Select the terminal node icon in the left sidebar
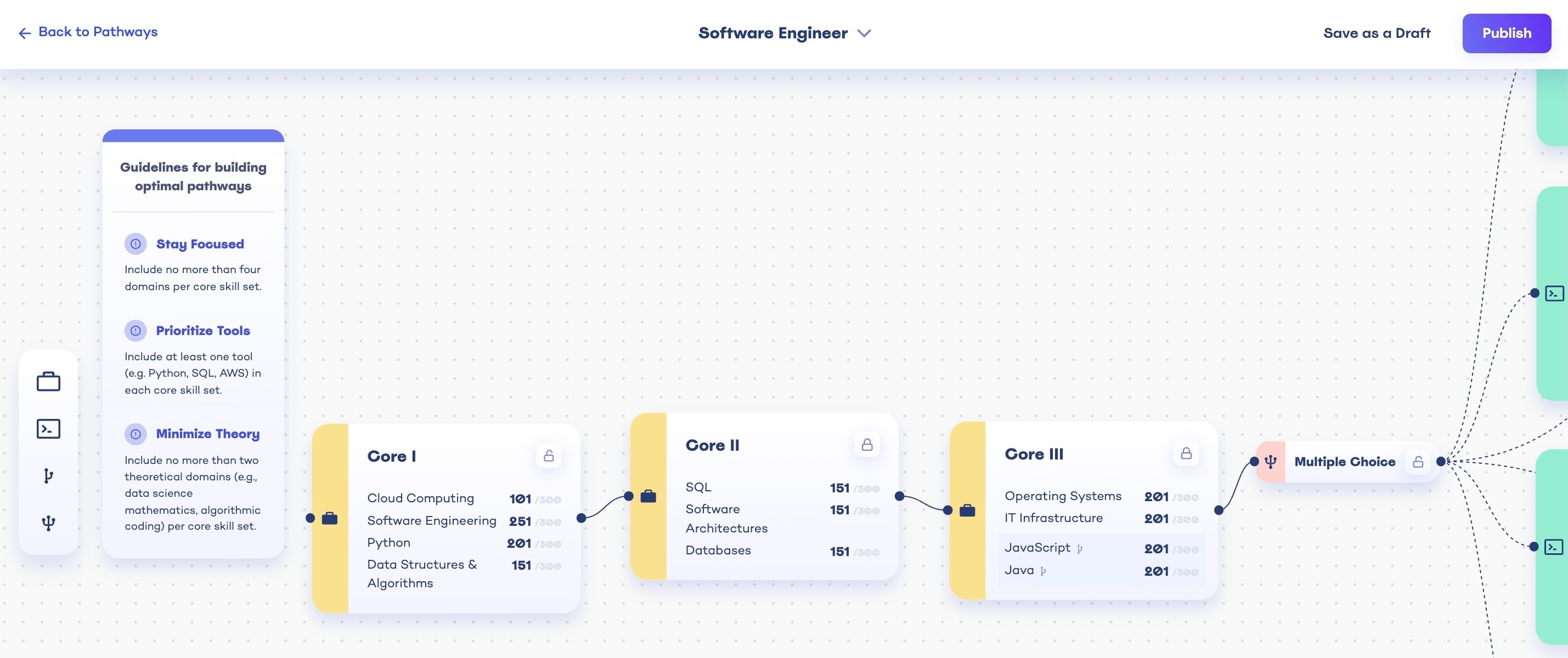Viewport: 1568px width, 658px height. (x=48, y=429)
